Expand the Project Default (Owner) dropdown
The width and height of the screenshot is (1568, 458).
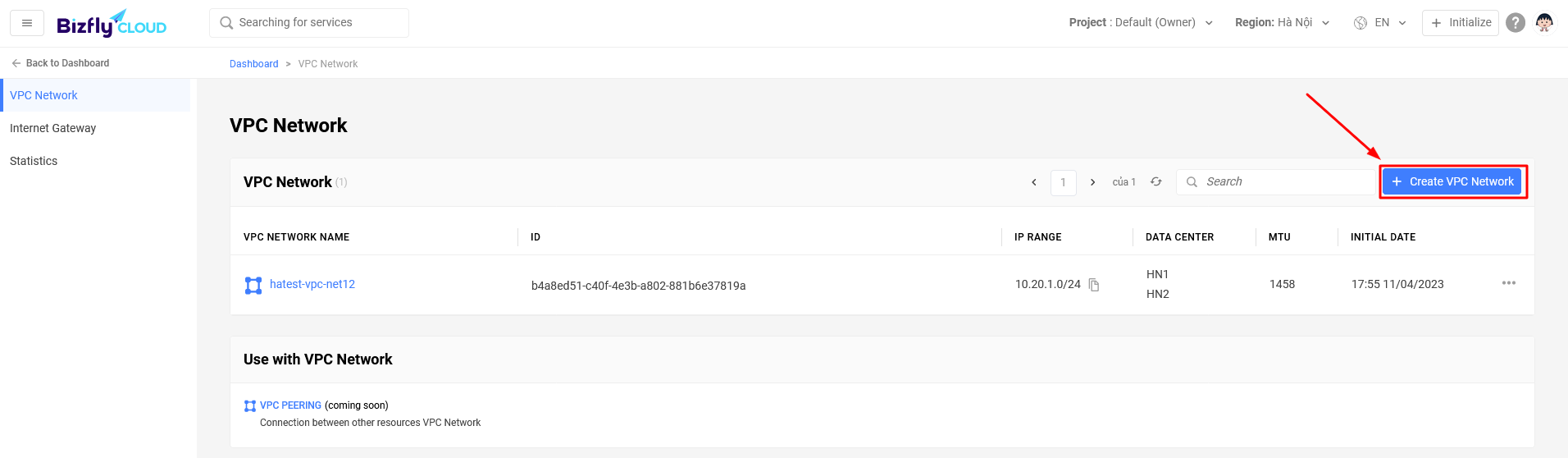[1141, 23]
